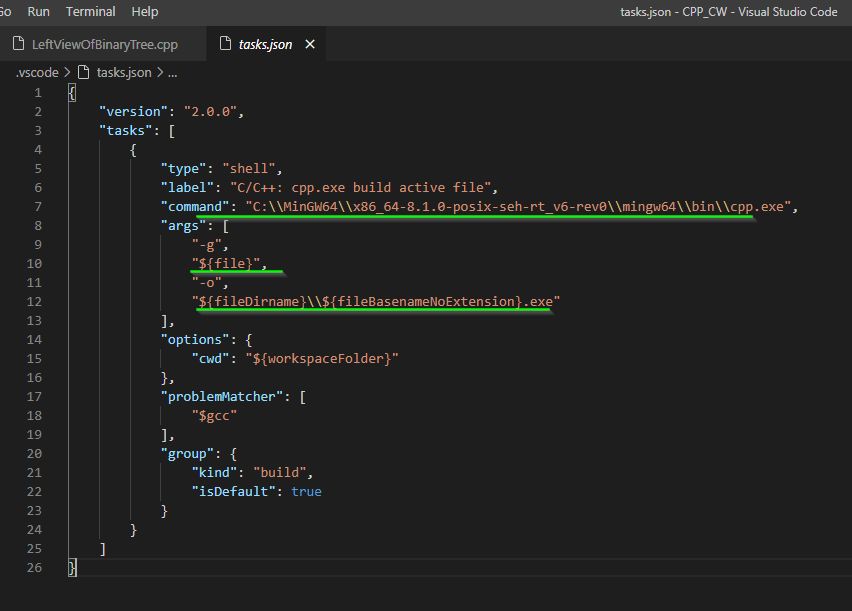Screen dimensions: 852x611
Task: Click breadcrumb ellipsis after tasks.json
Action: pos(172,73)
